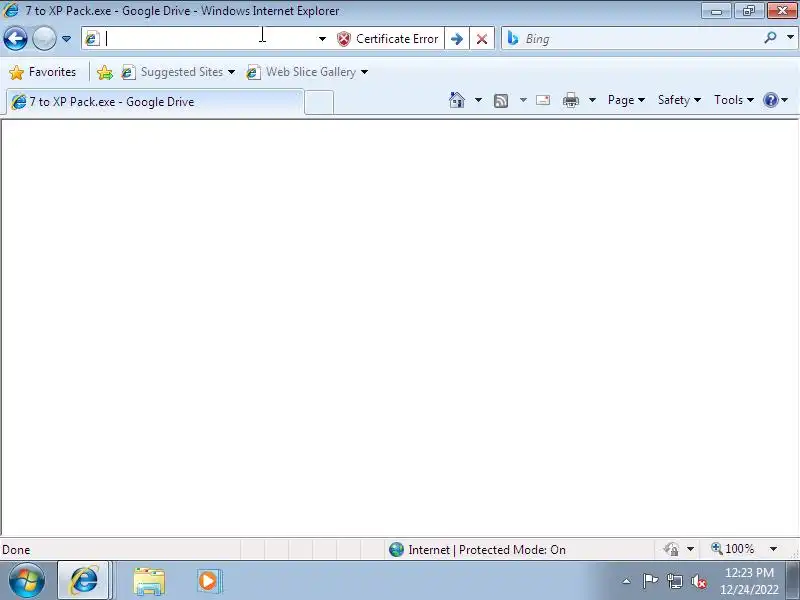
Task: Expand the address bar autocomplete dropdown
Action: tap(322, 39)
